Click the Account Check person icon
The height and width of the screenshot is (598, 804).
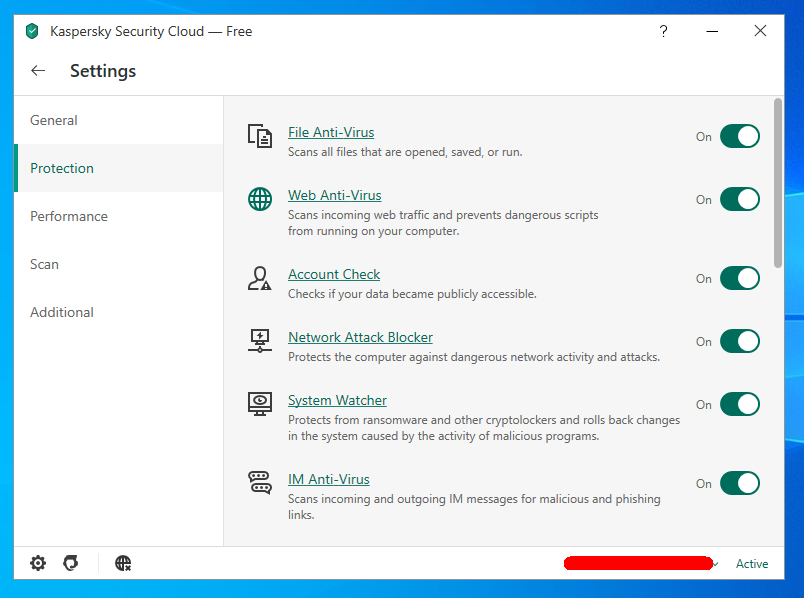pos(260,278)
